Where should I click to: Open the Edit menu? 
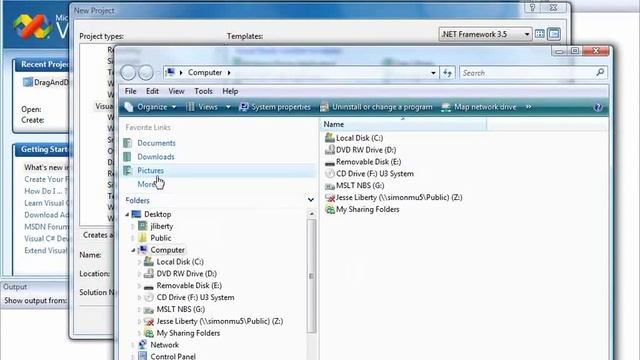152,91
